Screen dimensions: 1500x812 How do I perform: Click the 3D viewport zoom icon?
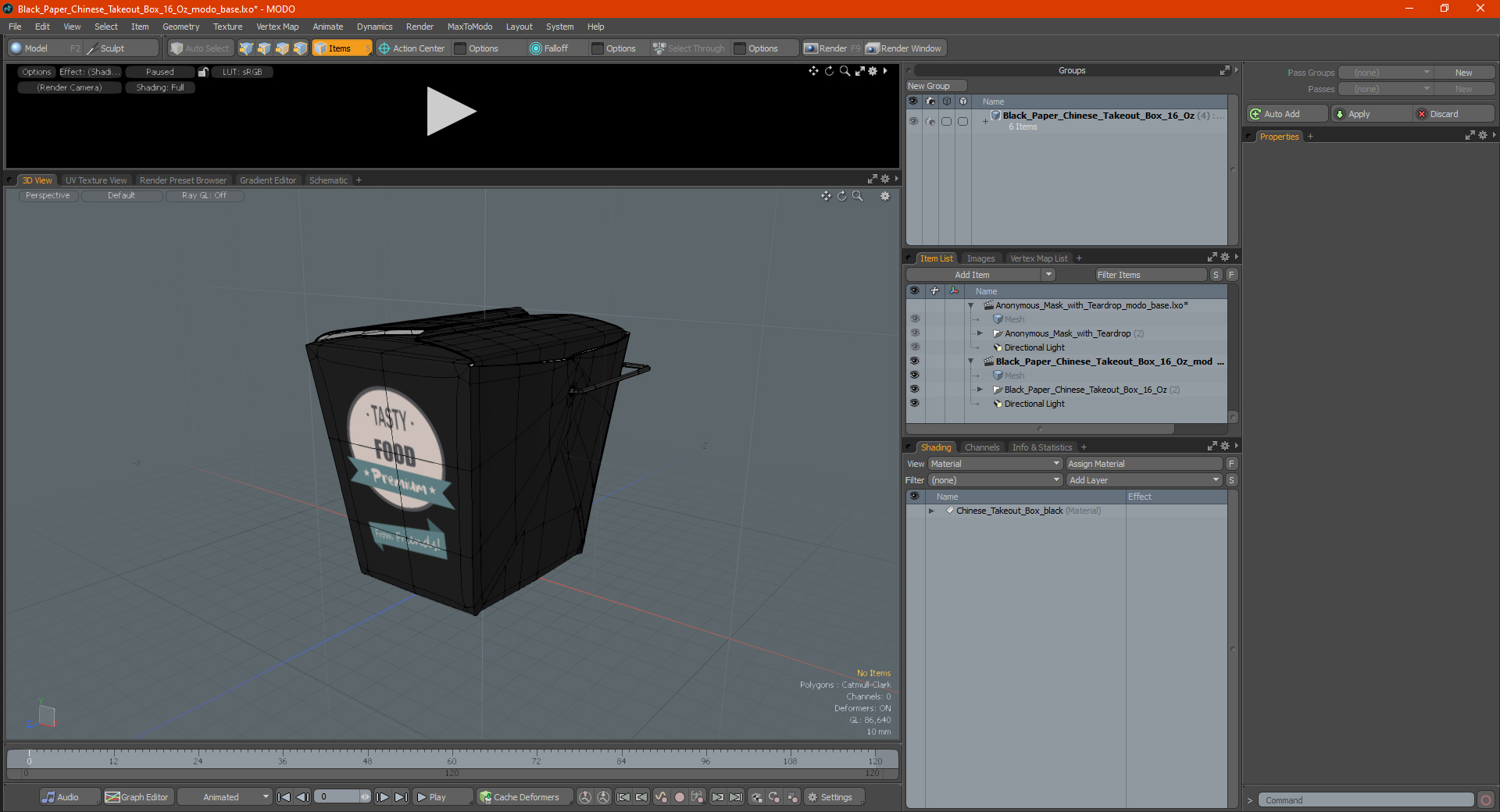click(x=858, y=196)
